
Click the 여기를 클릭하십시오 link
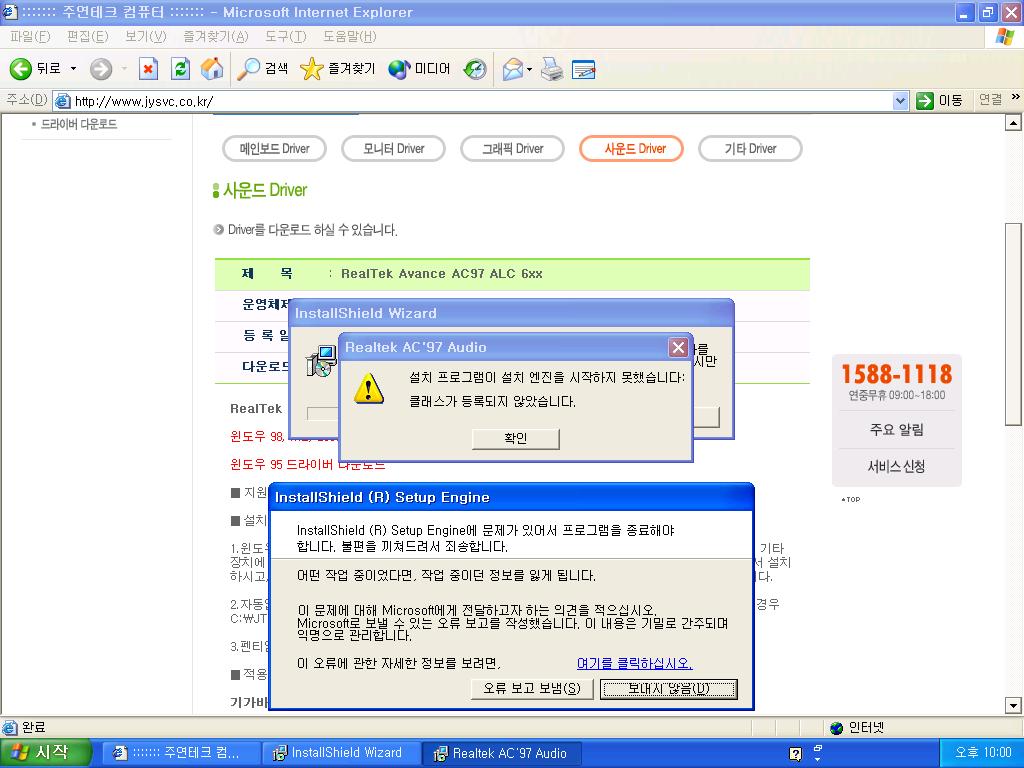634,664
